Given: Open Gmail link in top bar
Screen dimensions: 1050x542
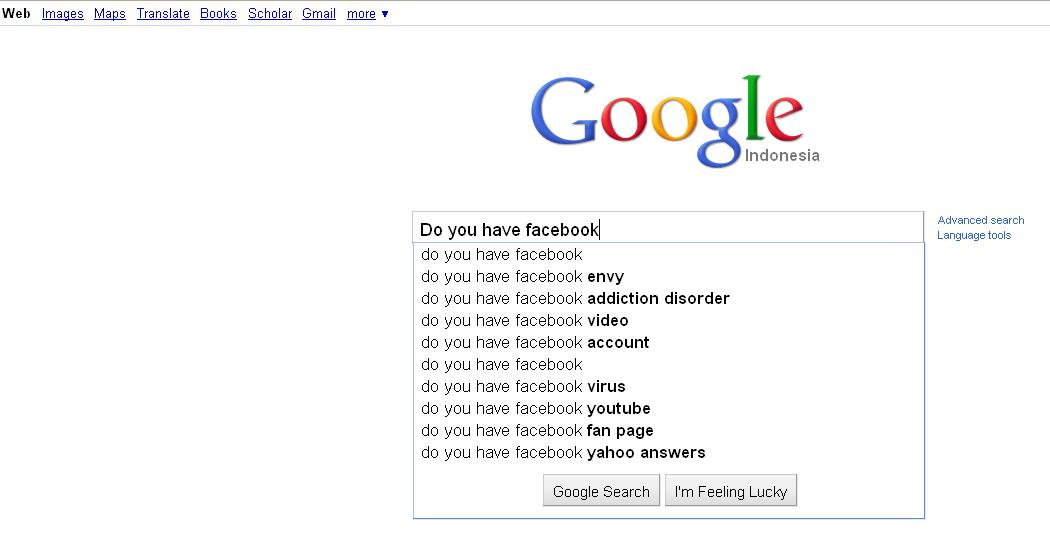Looking at the screenshot, I should click(319, 13).
